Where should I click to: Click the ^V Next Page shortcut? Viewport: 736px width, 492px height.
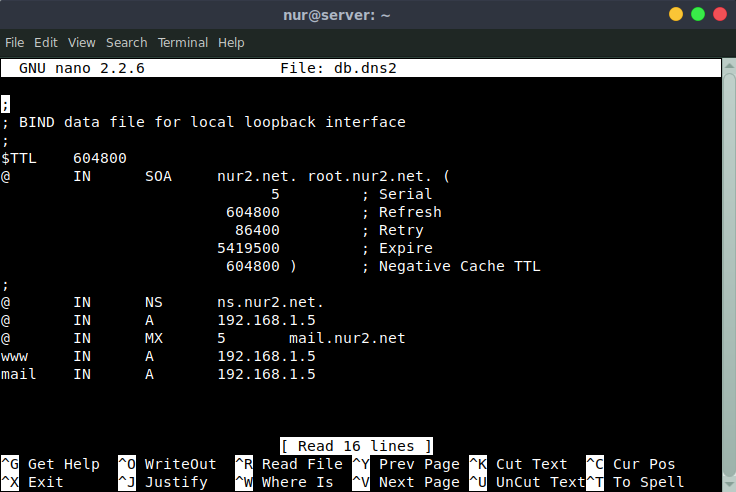[406, 482]
